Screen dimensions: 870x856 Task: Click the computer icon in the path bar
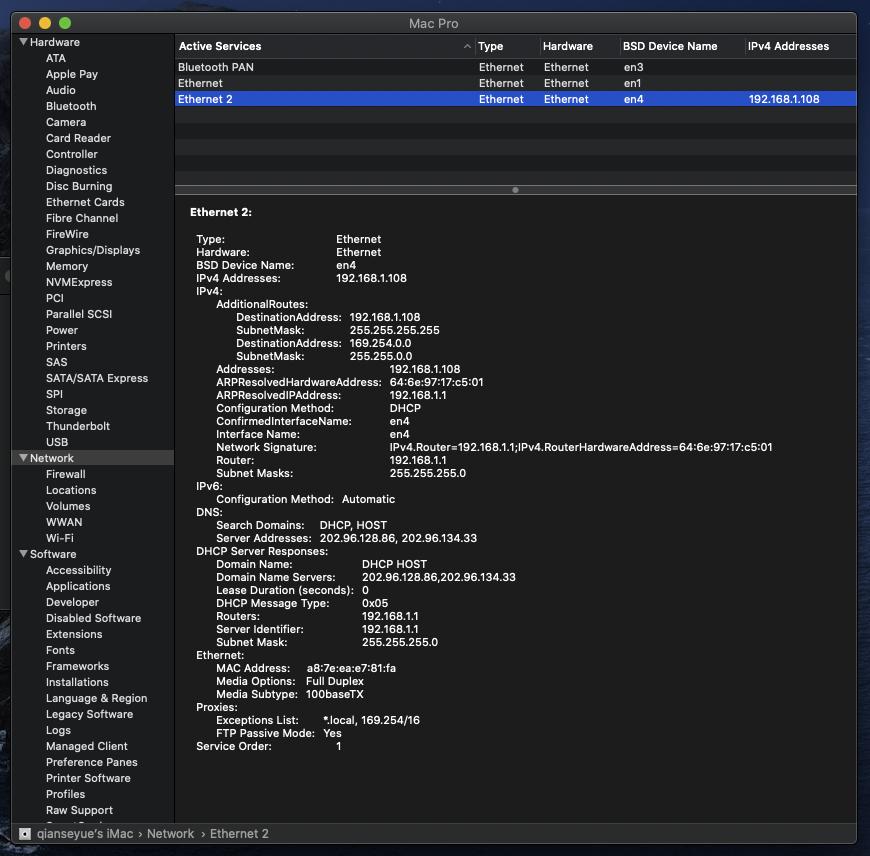click(25, 833)
